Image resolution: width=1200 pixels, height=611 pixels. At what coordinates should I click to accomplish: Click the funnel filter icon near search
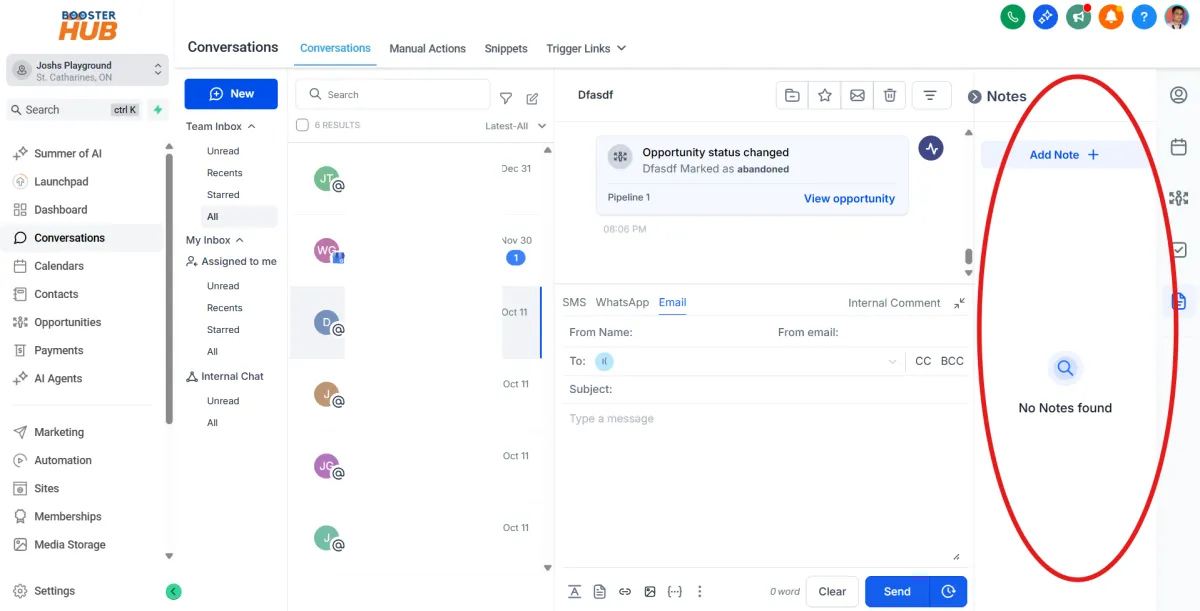click(506, 98)
